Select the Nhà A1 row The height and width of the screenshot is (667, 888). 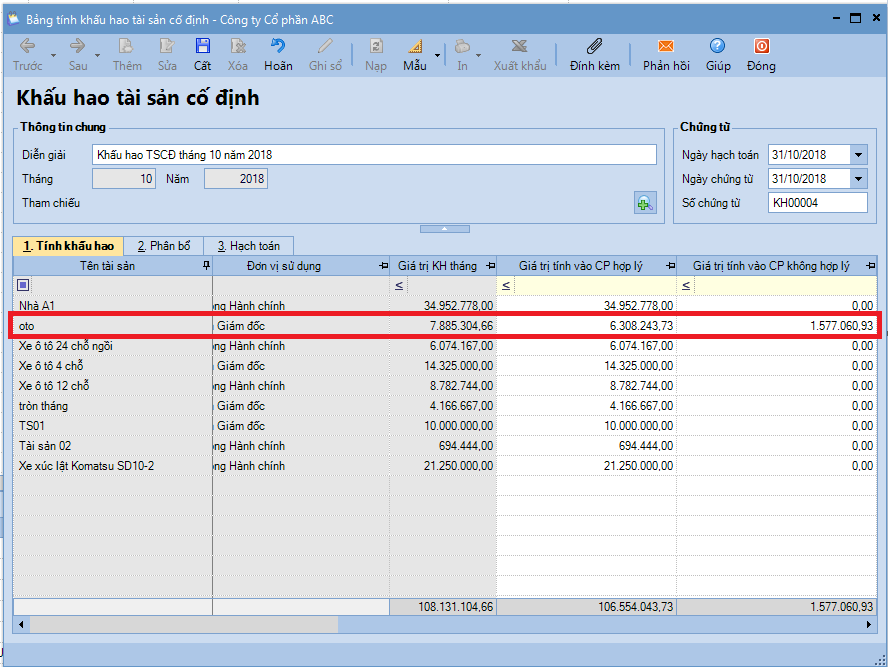445,306
